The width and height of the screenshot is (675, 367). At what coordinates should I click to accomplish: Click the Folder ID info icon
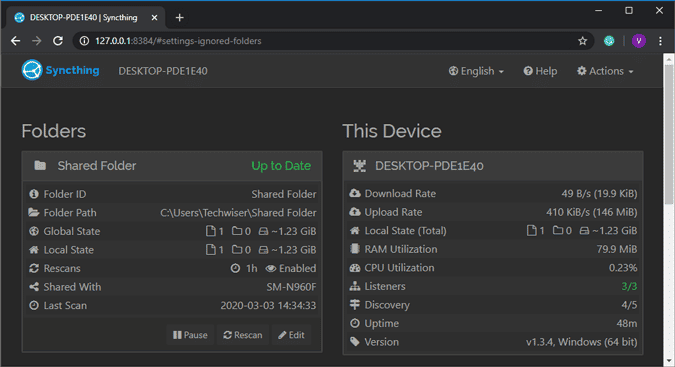tap(34, 194)
